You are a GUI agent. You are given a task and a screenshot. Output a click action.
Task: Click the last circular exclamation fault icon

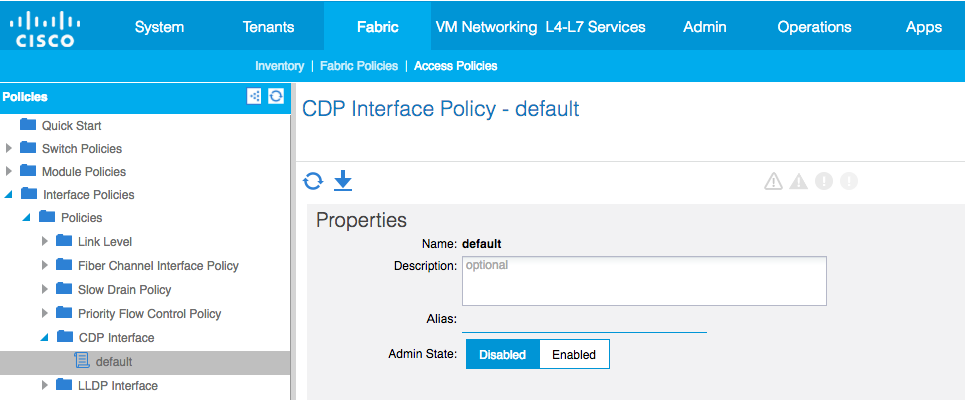[x=849, y=181]
